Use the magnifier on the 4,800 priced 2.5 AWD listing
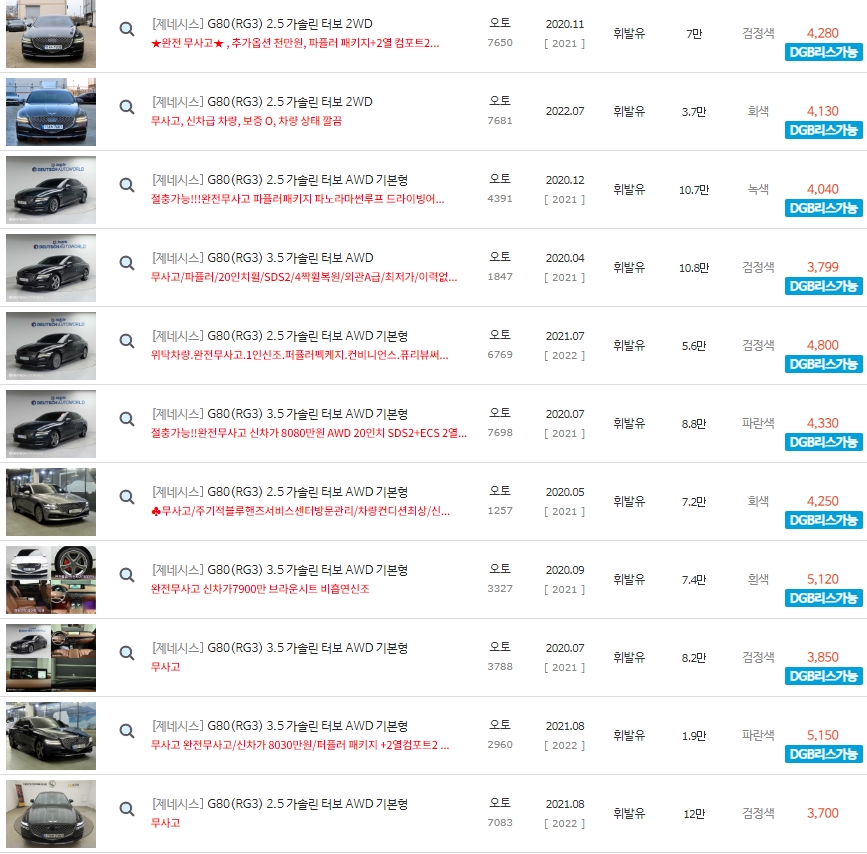 coord(126,340)
